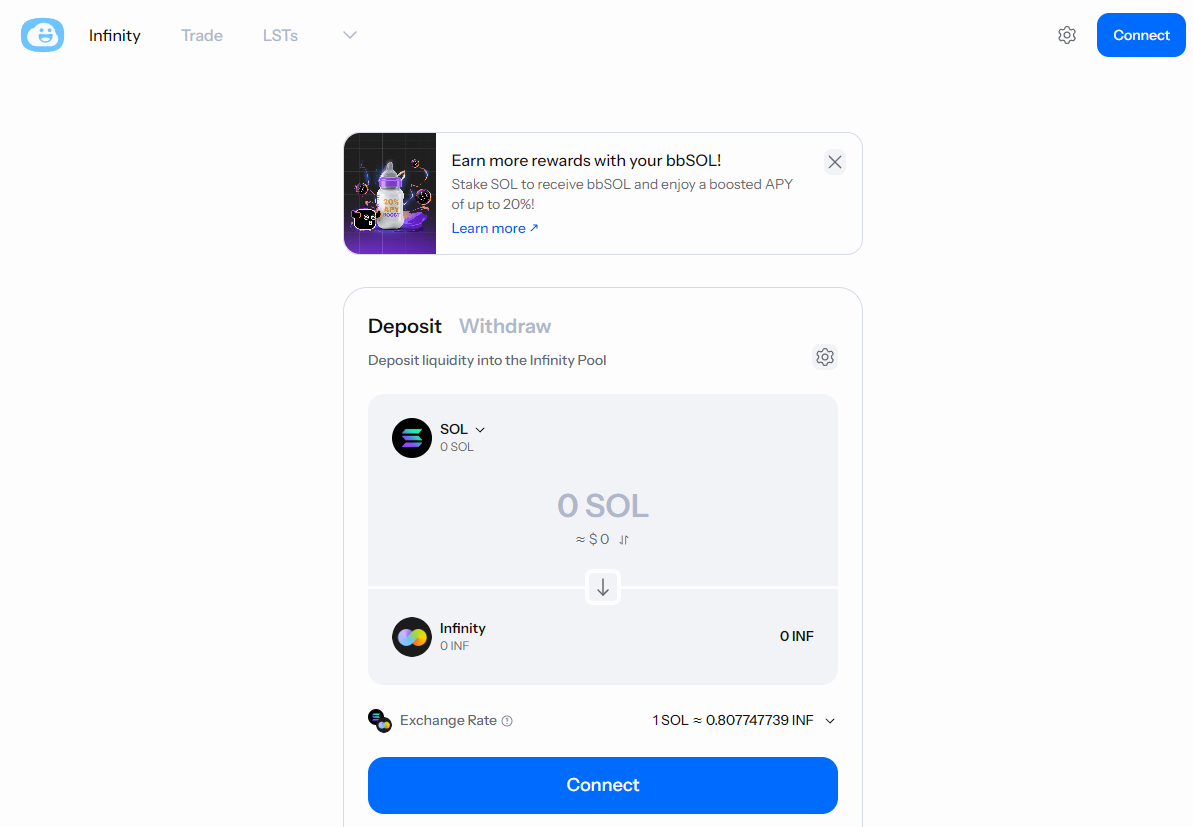Open the Learn more link
The height and width of the screenshot is (827, 1193).
[x=495, y=228]
